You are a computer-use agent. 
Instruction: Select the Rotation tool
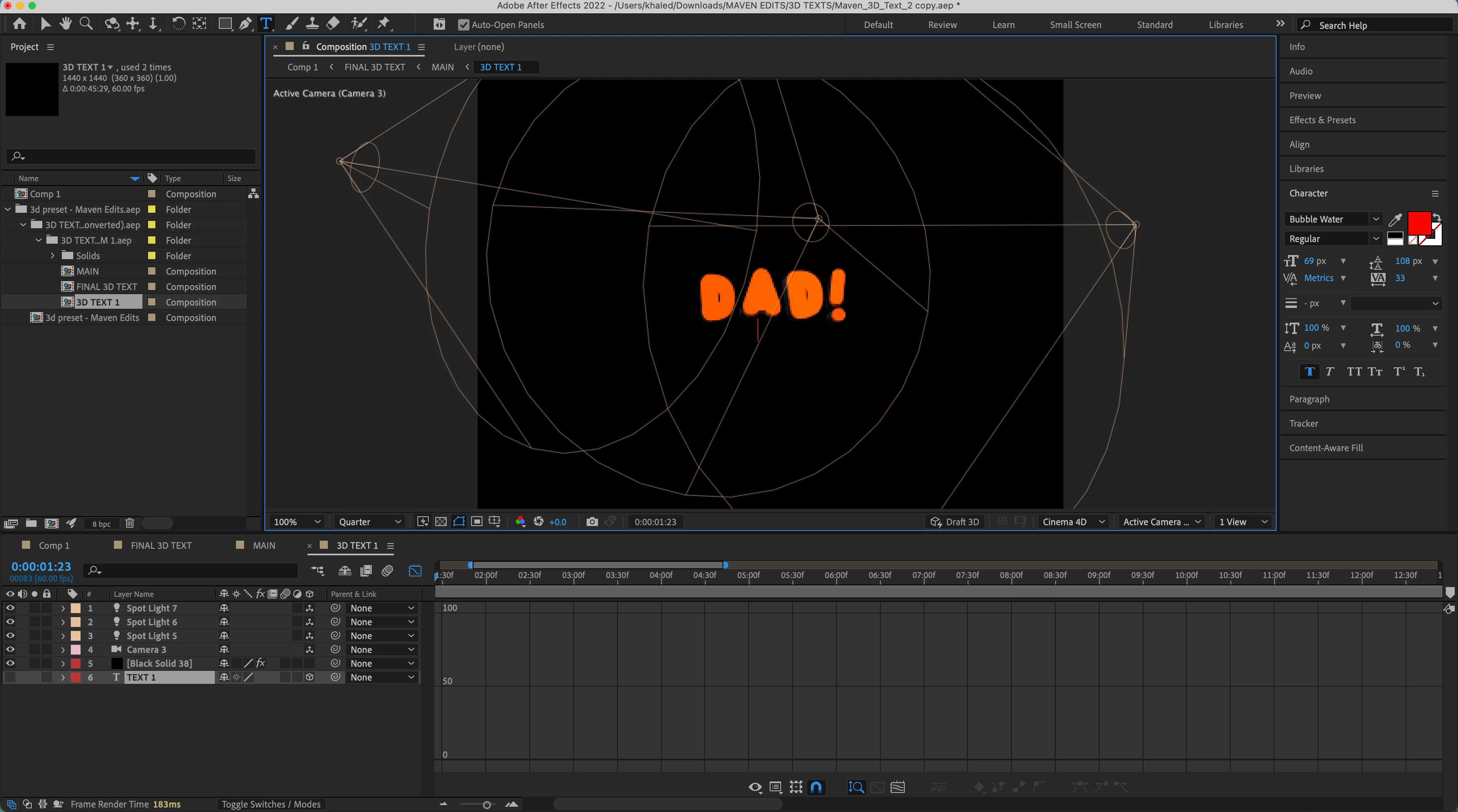(x=178, y=24)
